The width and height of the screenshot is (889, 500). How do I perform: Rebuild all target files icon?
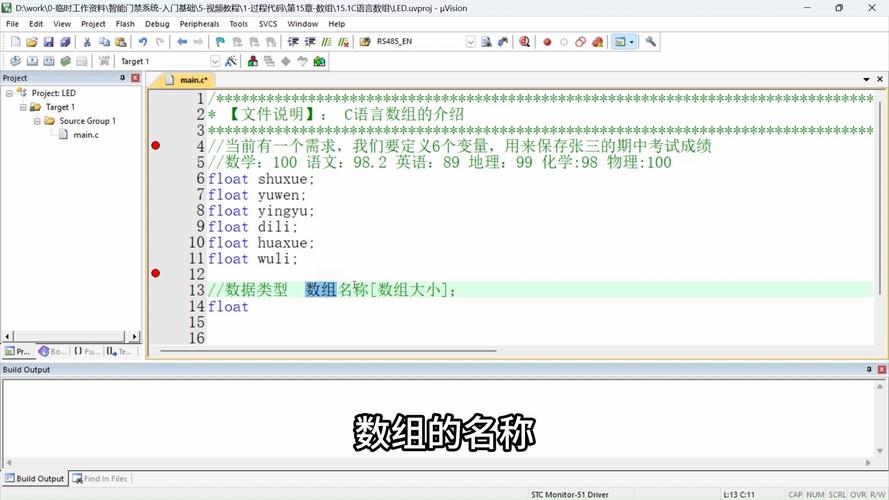pos(49,61)
